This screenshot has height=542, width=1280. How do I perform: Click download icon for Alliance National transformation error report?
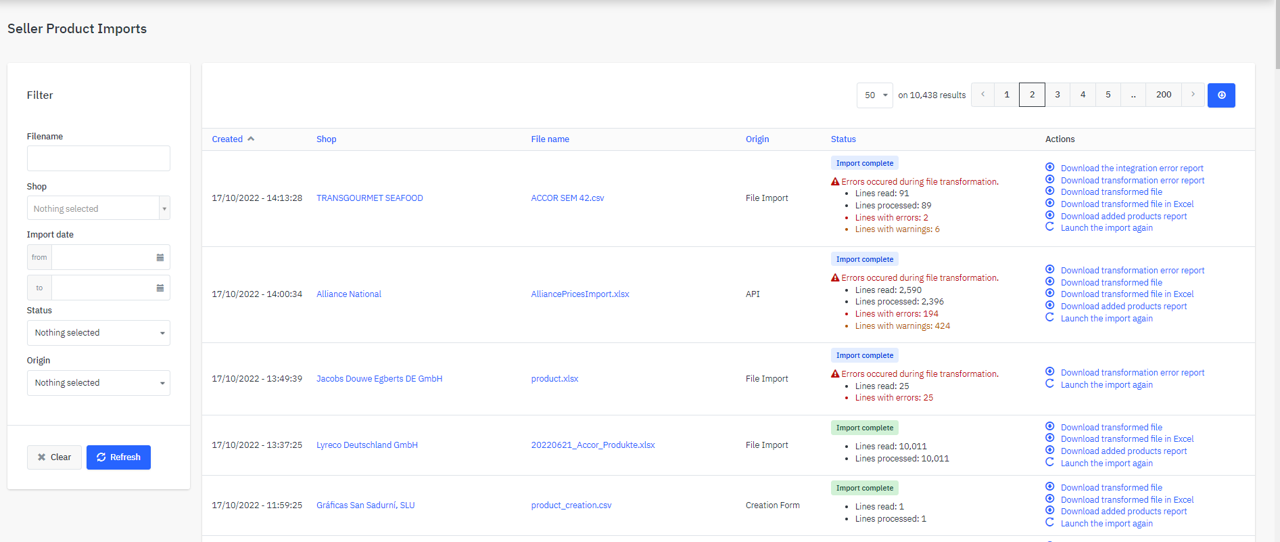(x=1050, y=270)
